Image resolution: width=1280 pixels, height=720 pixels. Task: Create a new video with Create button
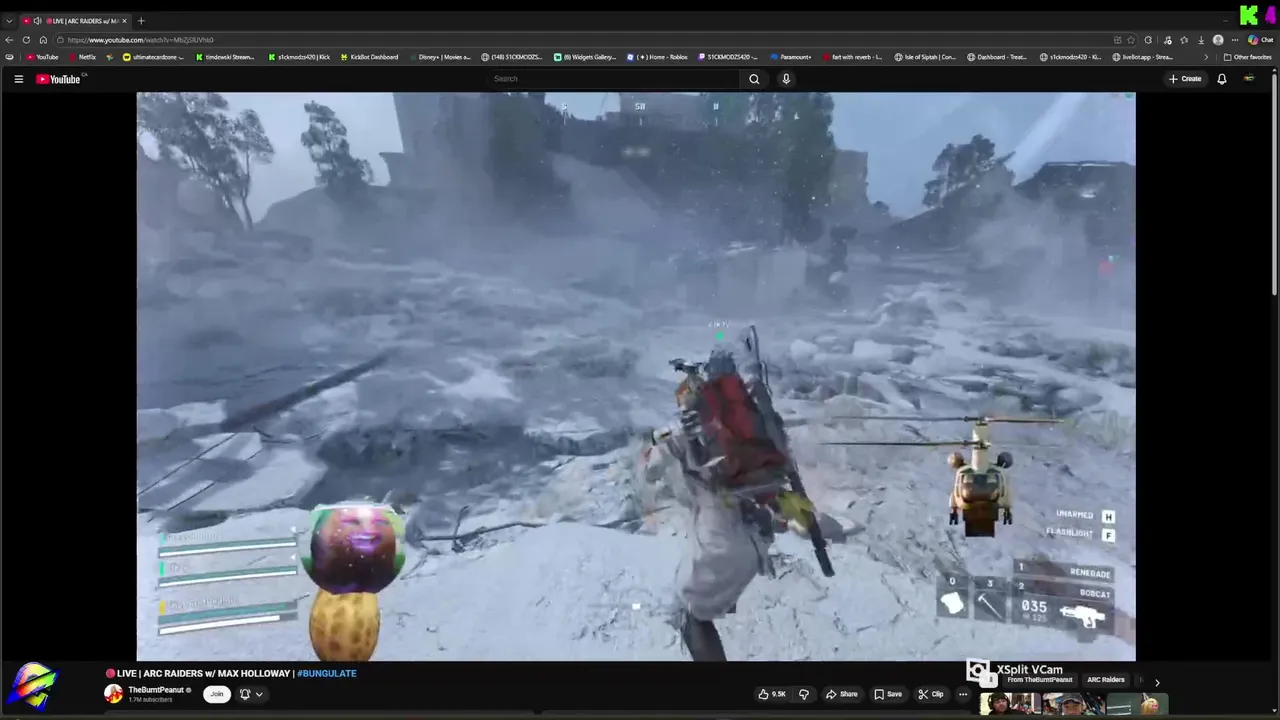[1185, 79]
